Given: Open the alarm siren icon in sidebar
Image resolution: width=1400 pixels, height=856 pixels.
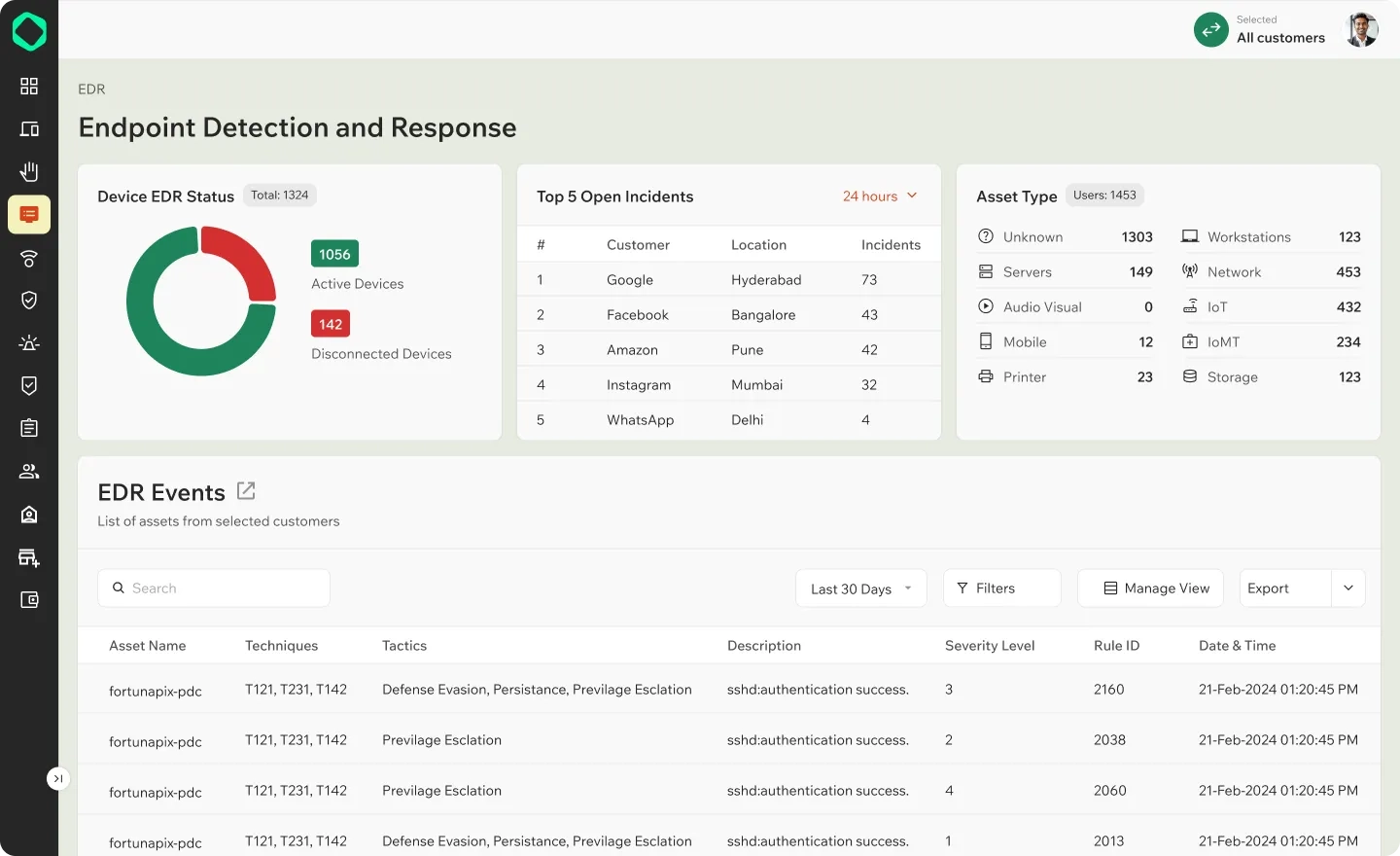Looking at the screenshot, I should click(x=29, y=342).
